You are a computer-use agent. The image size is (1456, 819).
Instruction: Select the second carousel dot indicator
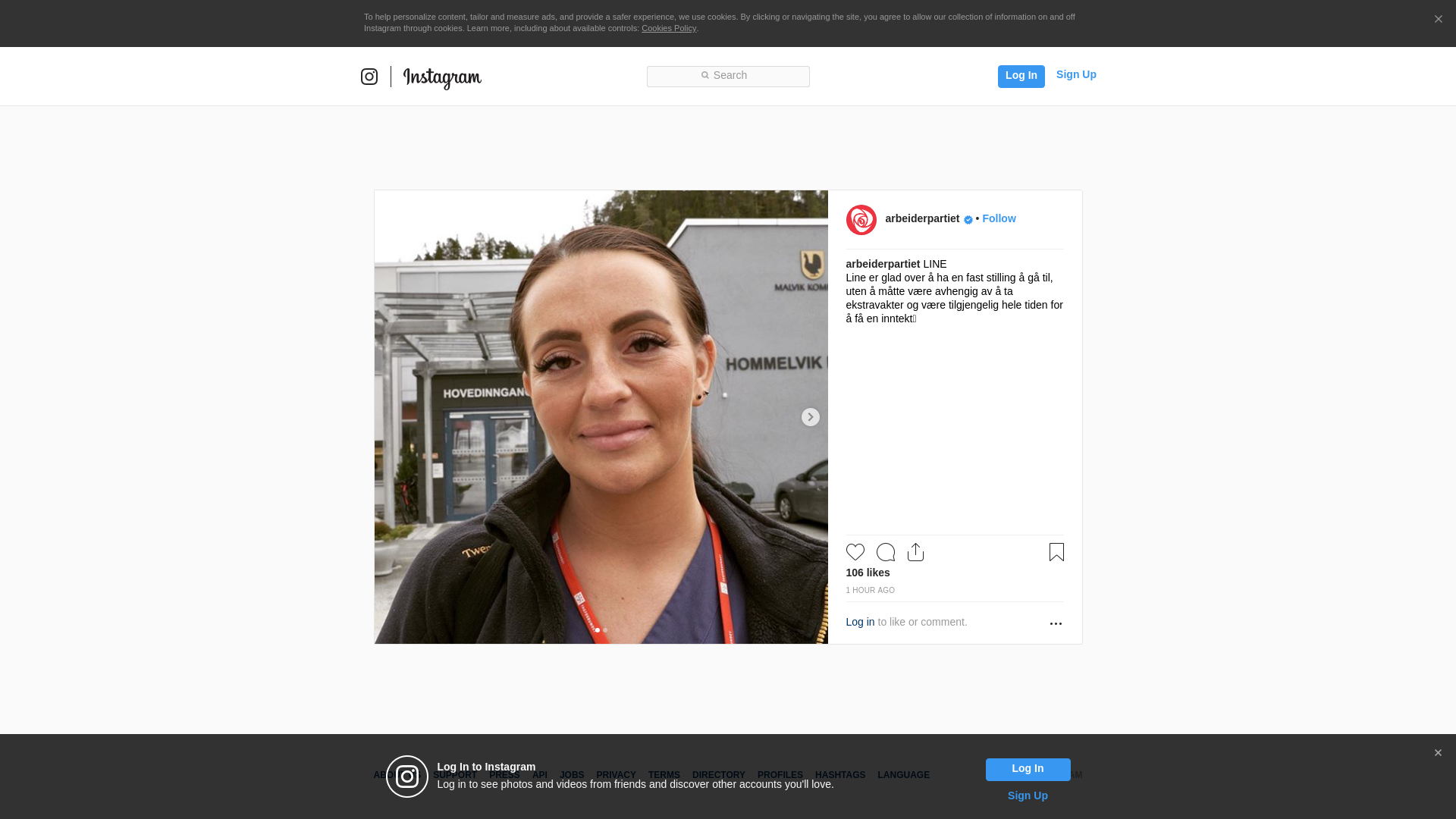605,630
